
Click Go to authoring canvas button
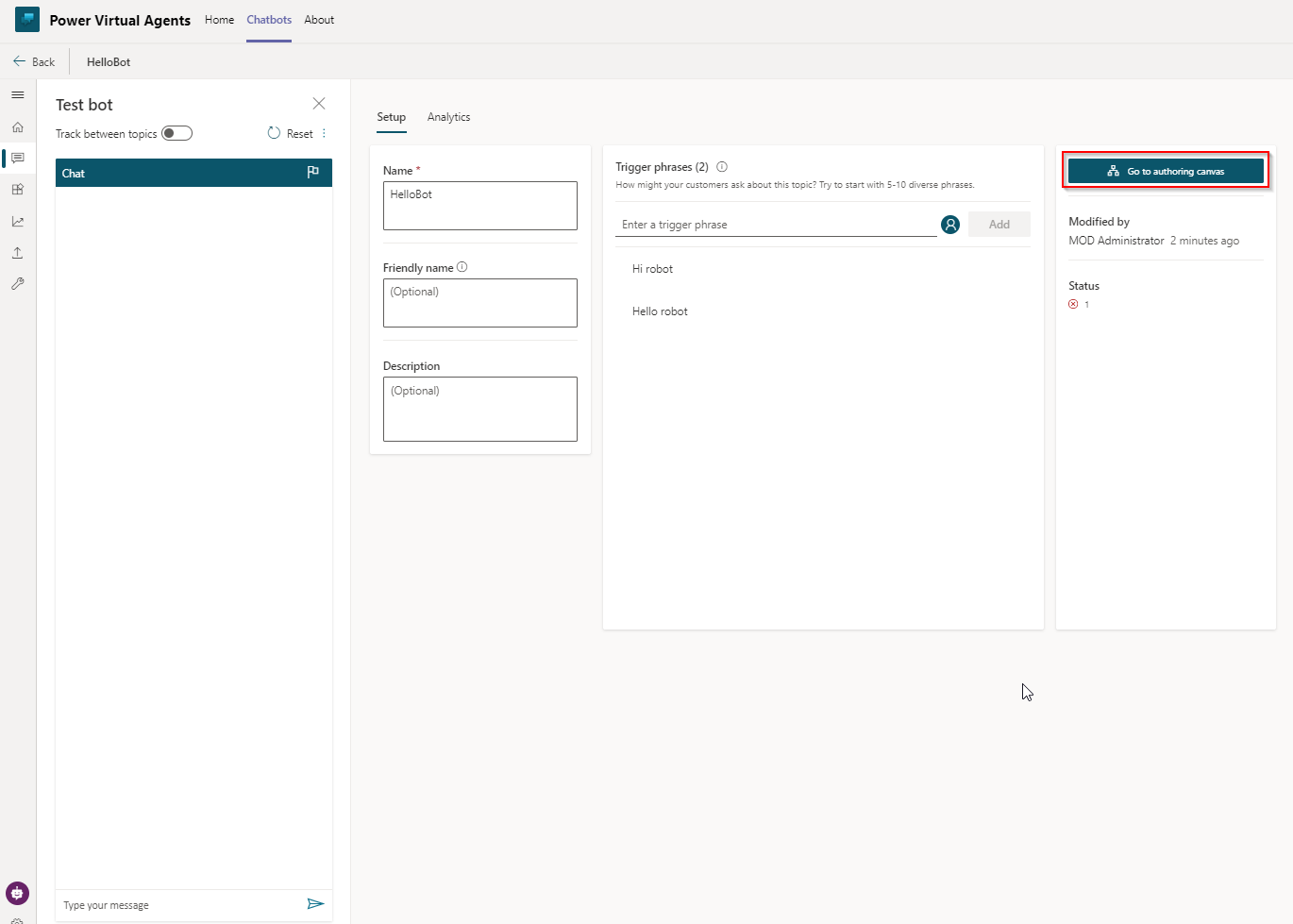click(x=1166, y=171)
